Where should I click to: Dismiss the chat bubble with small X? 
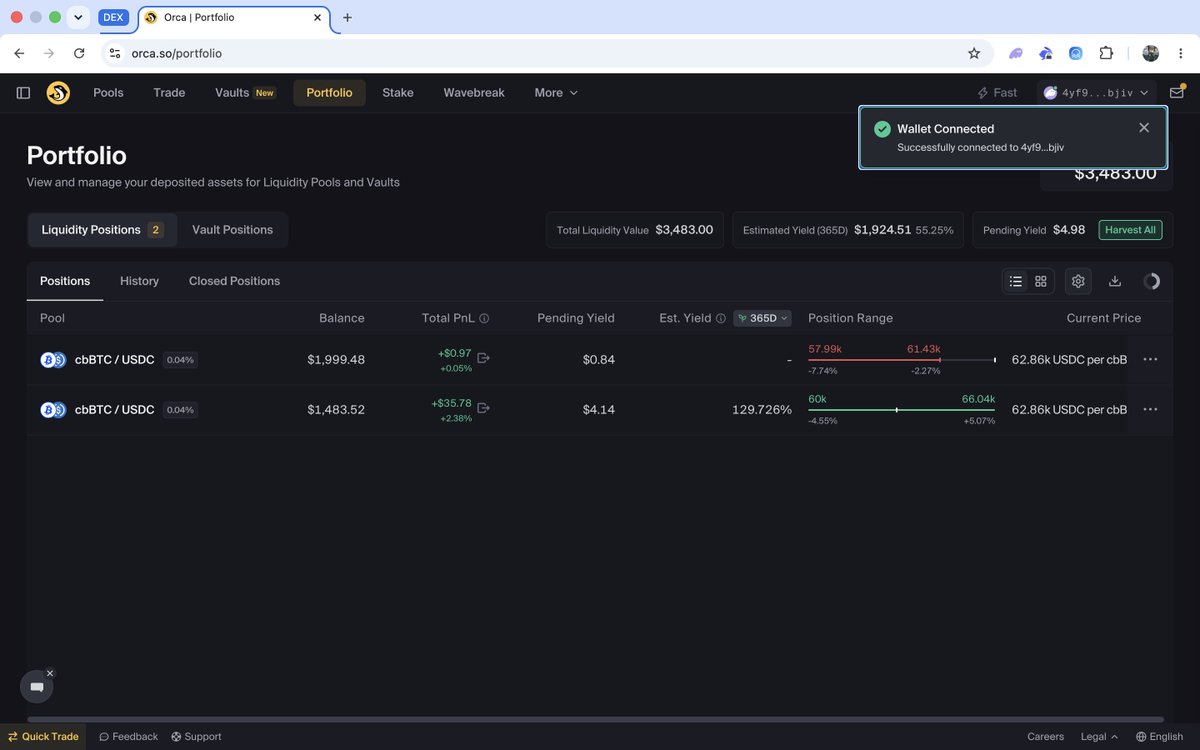[50, 674]
